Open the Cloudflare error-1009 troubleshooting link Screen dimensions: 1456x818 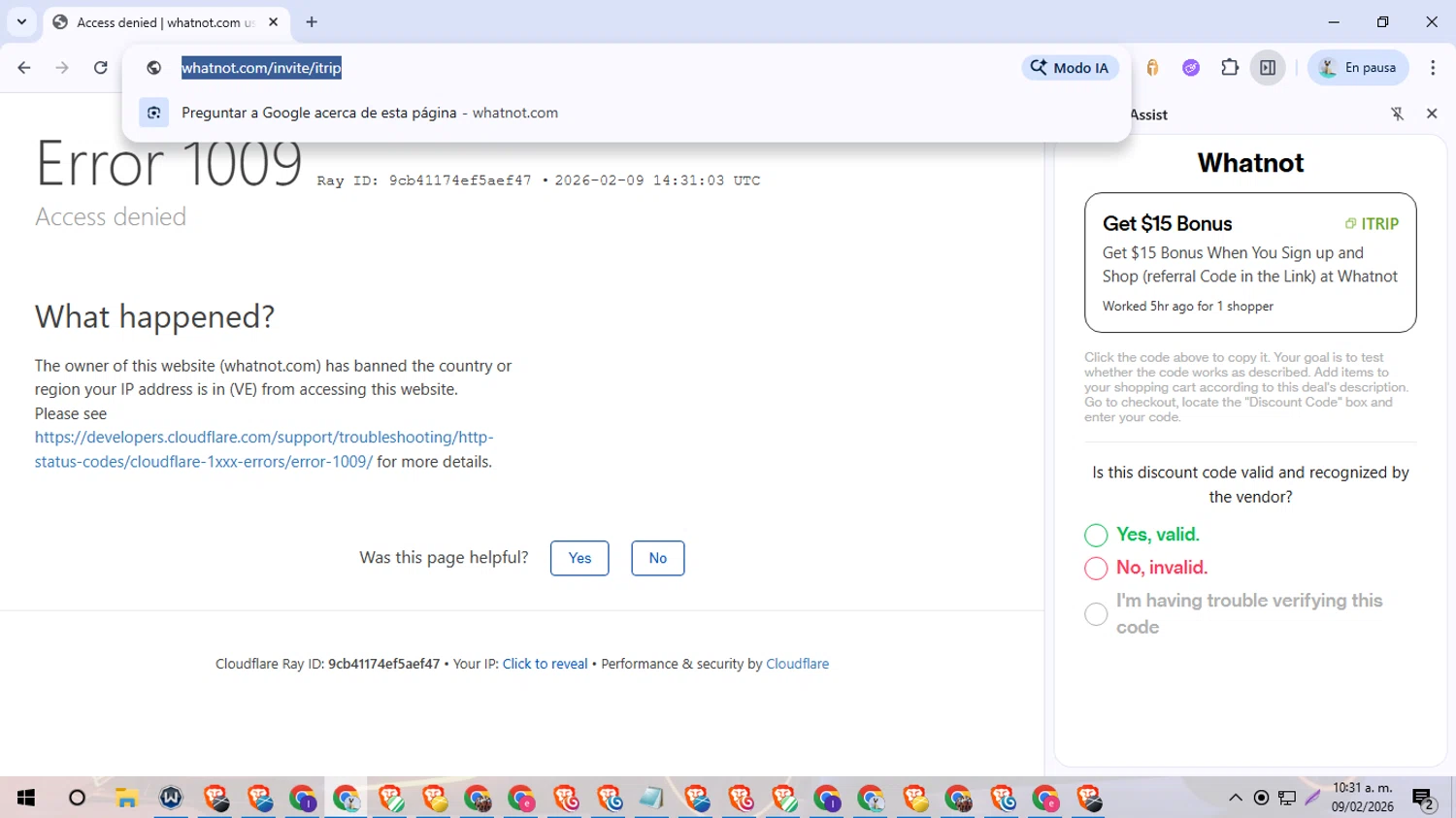pos(264,449)
